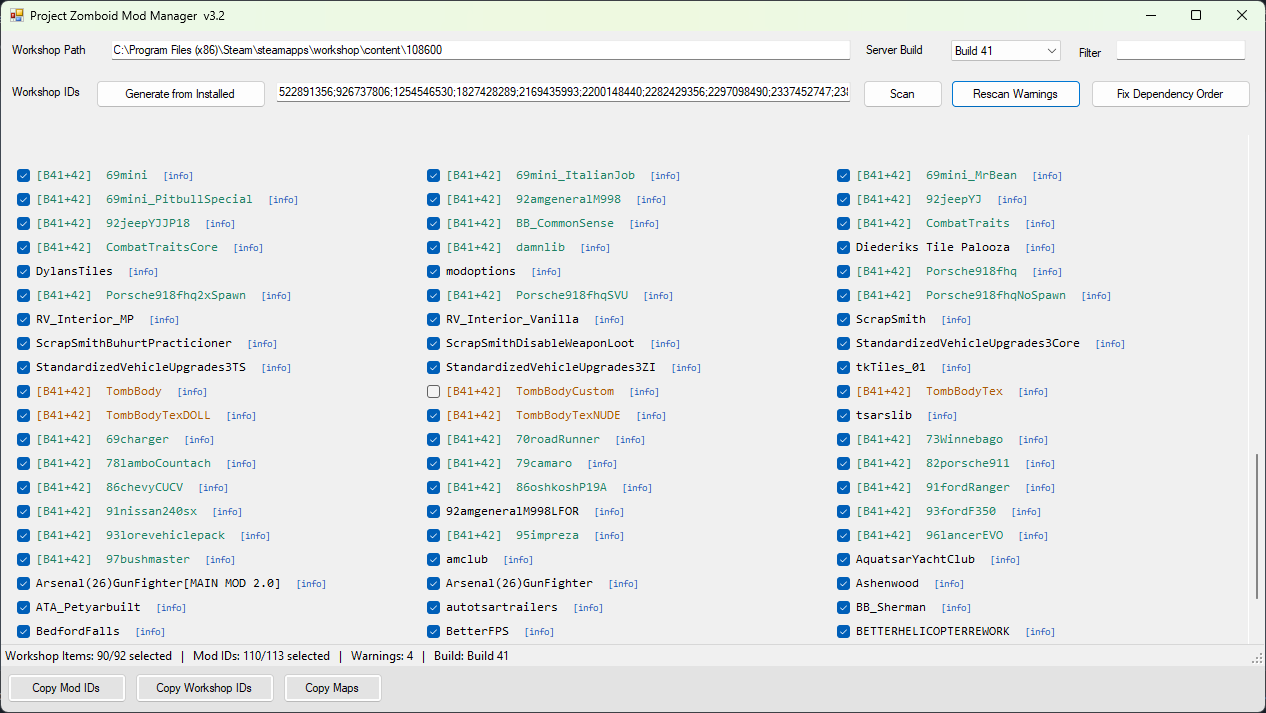Screen dimensions: 1266x713
Task: Open info link for damnlib
Action: click(595, 248)
